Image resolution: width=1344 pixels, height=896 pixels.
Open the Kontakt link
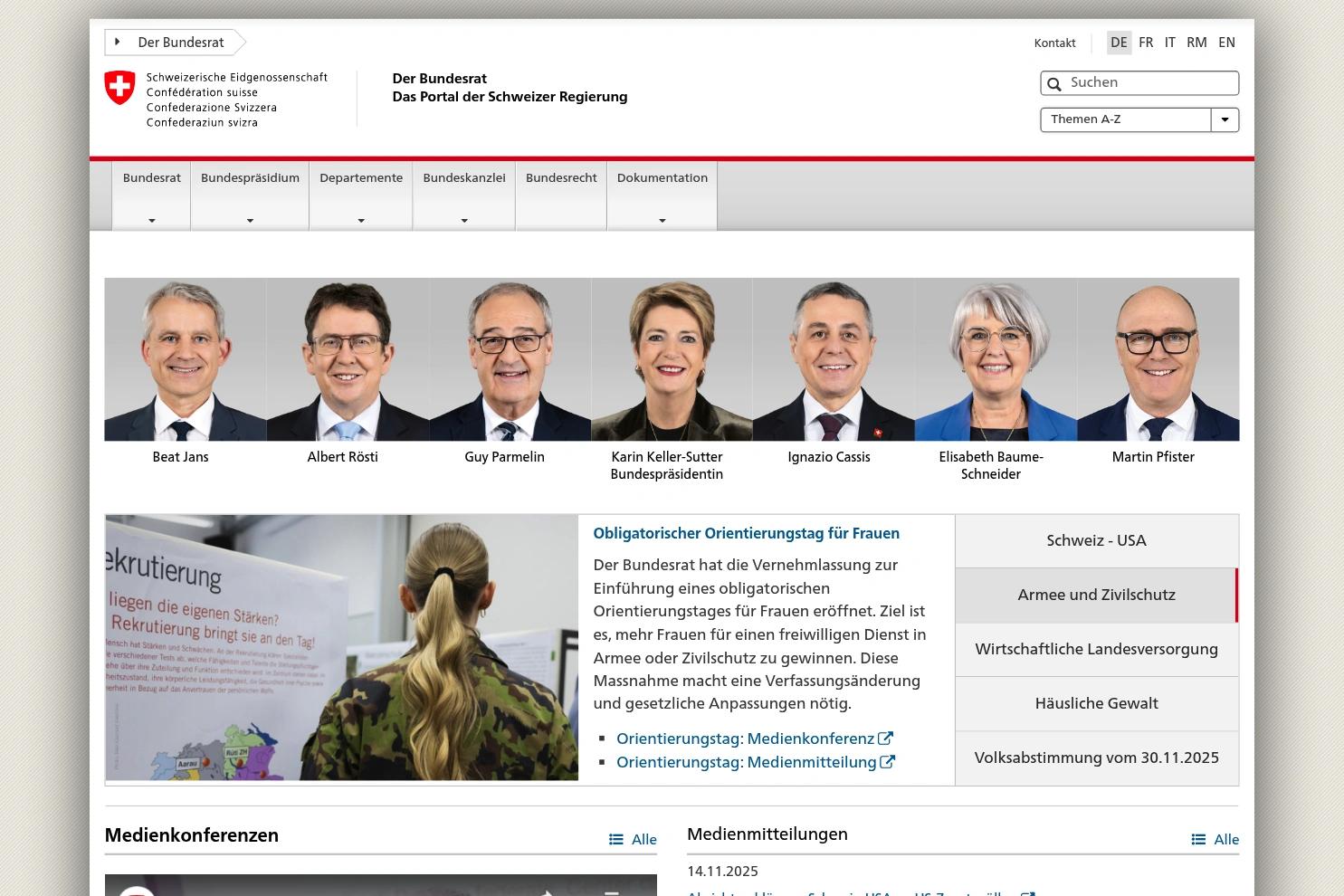point(1054,43)
